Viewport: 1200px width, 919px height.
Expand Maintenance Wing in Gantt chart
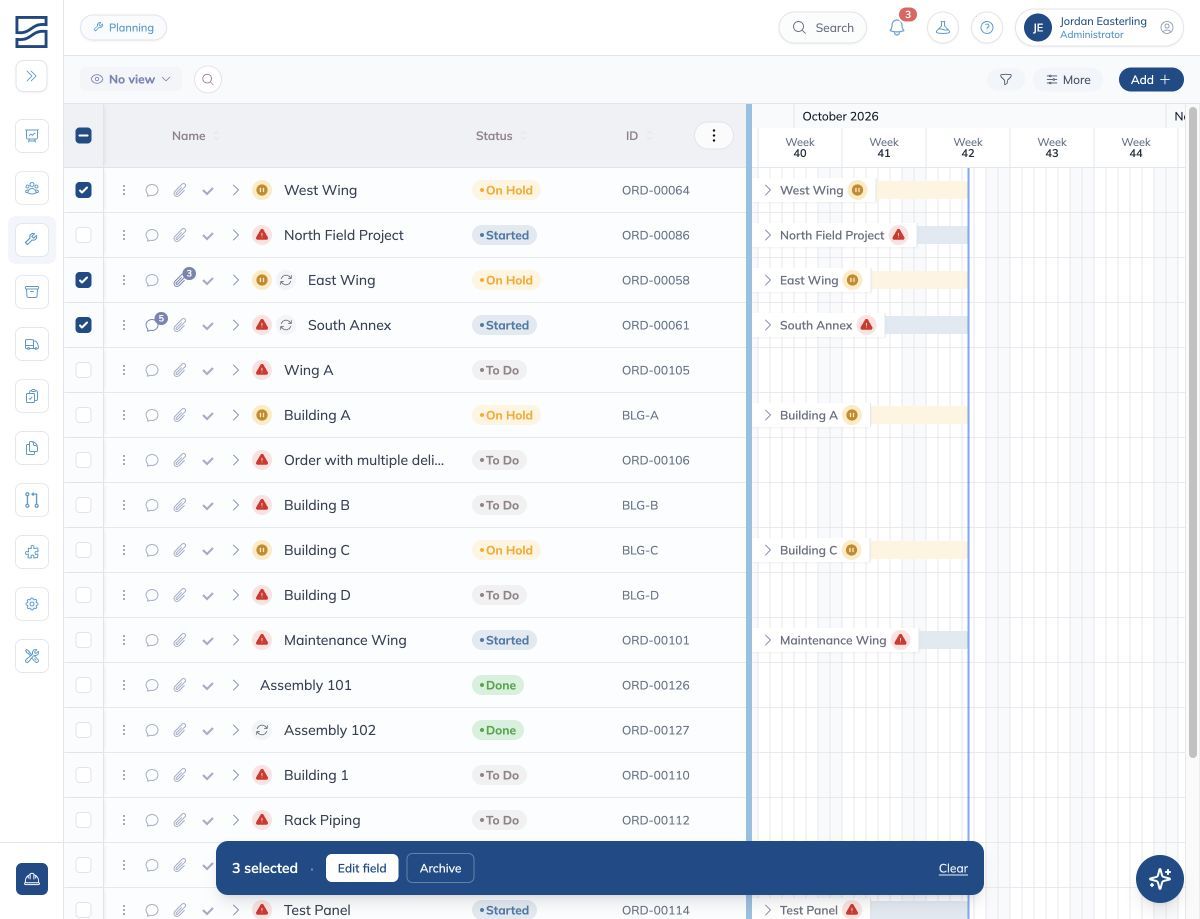767,640
